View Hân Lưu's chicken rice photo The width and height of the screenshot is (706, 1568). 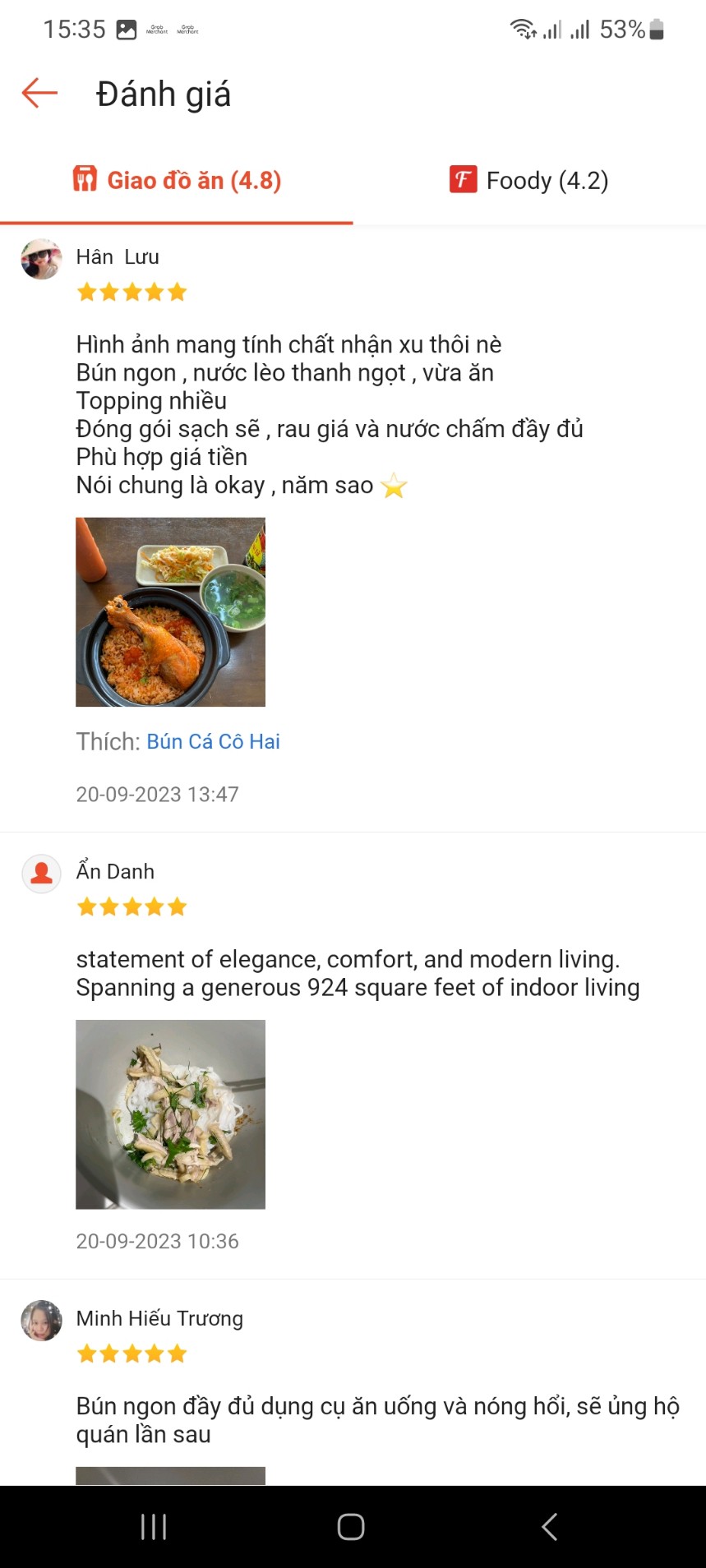pyautogui.click(x=170, y=611)
